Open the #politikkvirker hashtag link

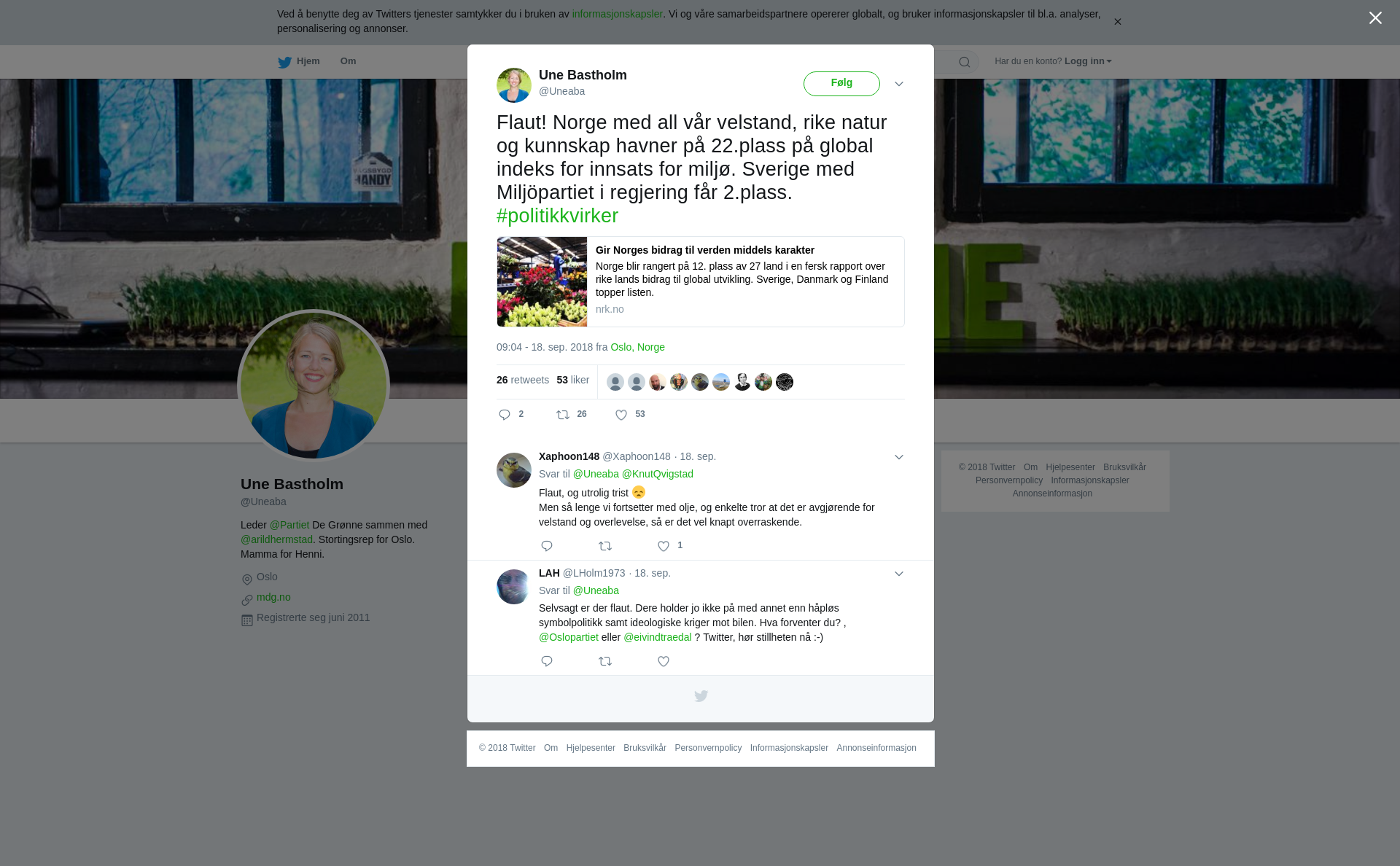557,216
